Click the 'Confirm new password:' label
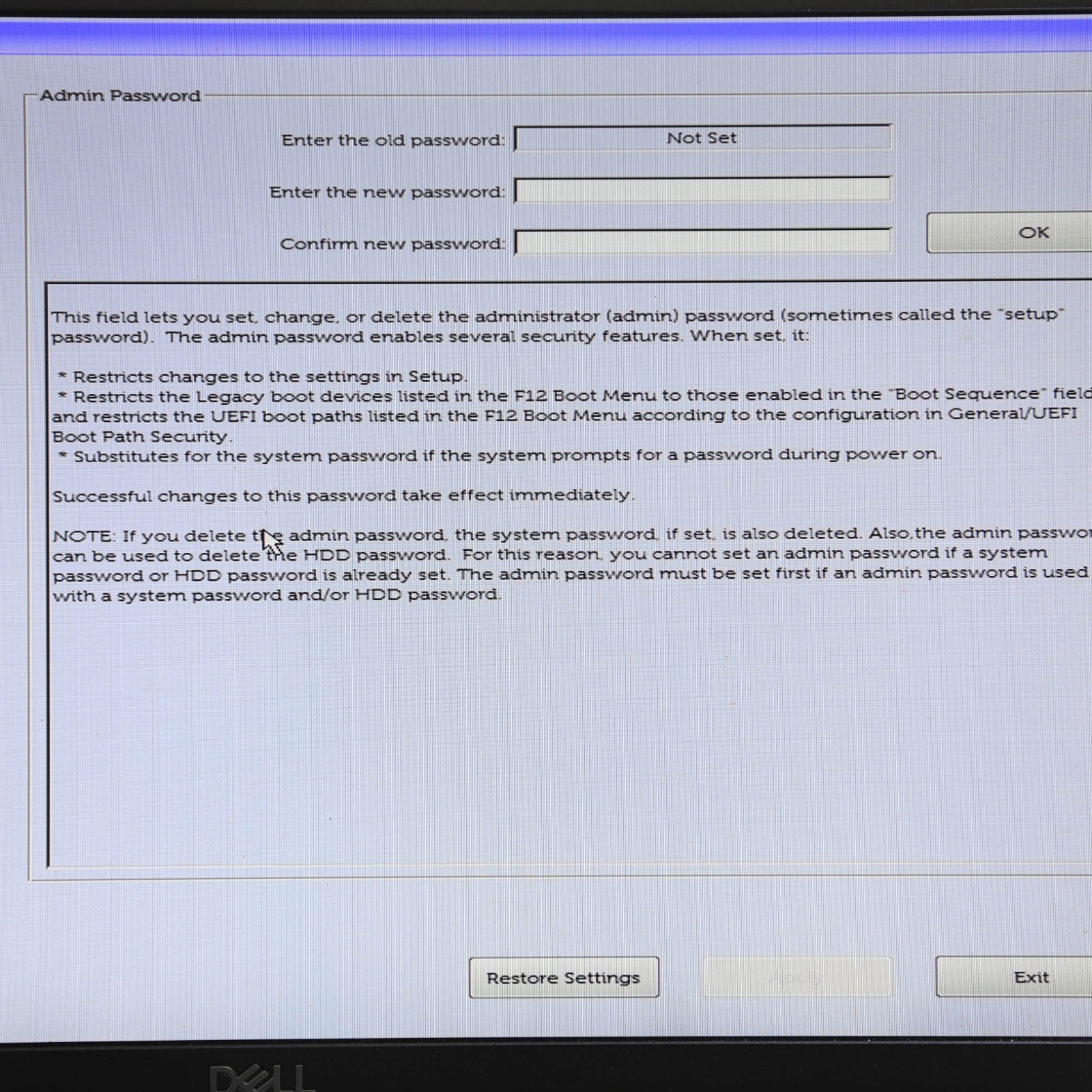Image resolution: width=1092 pixels, height=1092 pixels. point(392,244)
